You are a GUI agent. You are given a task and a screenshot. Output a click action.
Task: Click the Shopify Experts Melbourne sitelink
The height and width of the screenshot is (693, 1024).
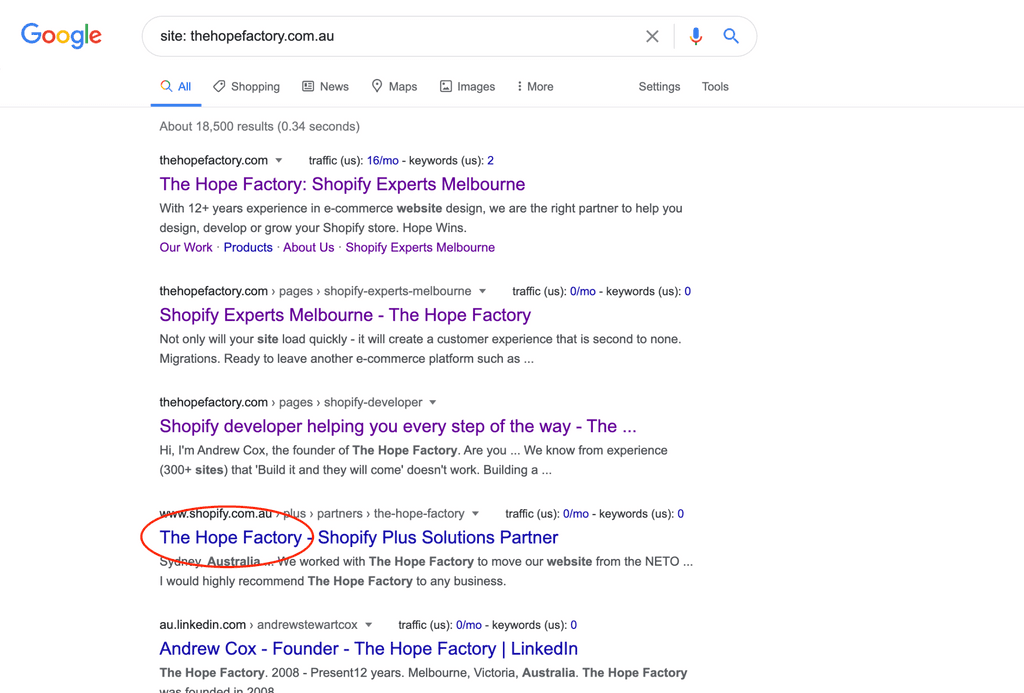point(420,248)
